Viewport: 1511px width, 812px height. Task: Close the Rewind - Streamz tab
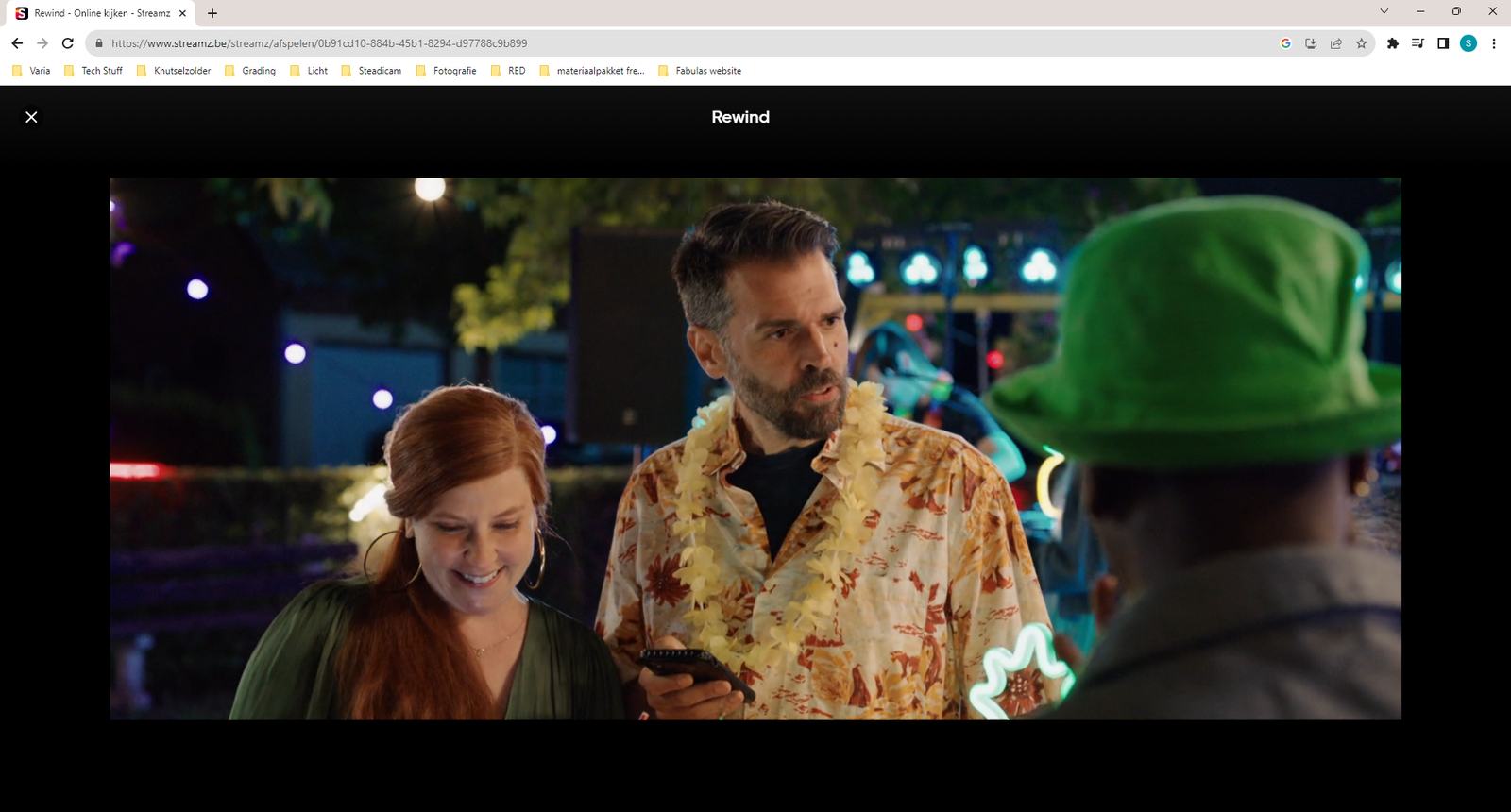[182, 13]
